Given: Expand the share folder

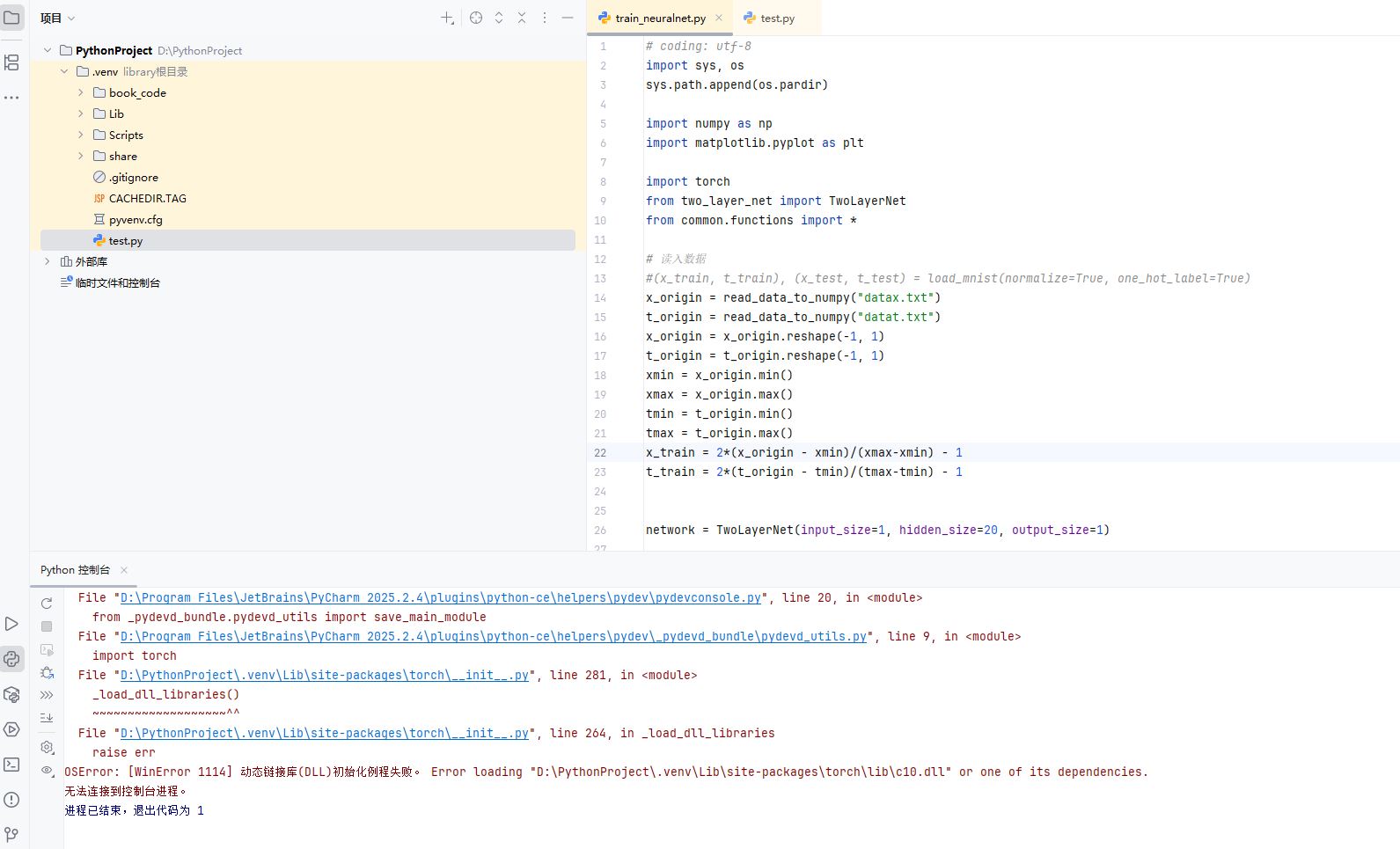Looking at the screenshot, I should click(81, 156).
